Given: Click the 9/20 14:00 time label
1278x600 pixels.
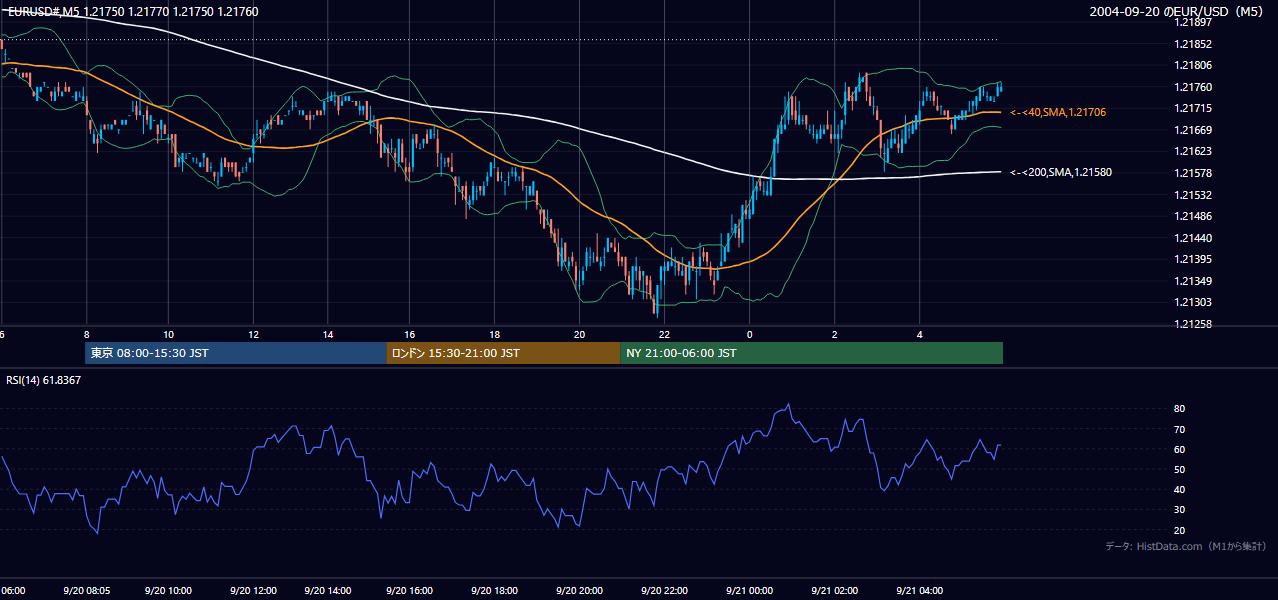Looking at the screenshot, I should (328, 591).
